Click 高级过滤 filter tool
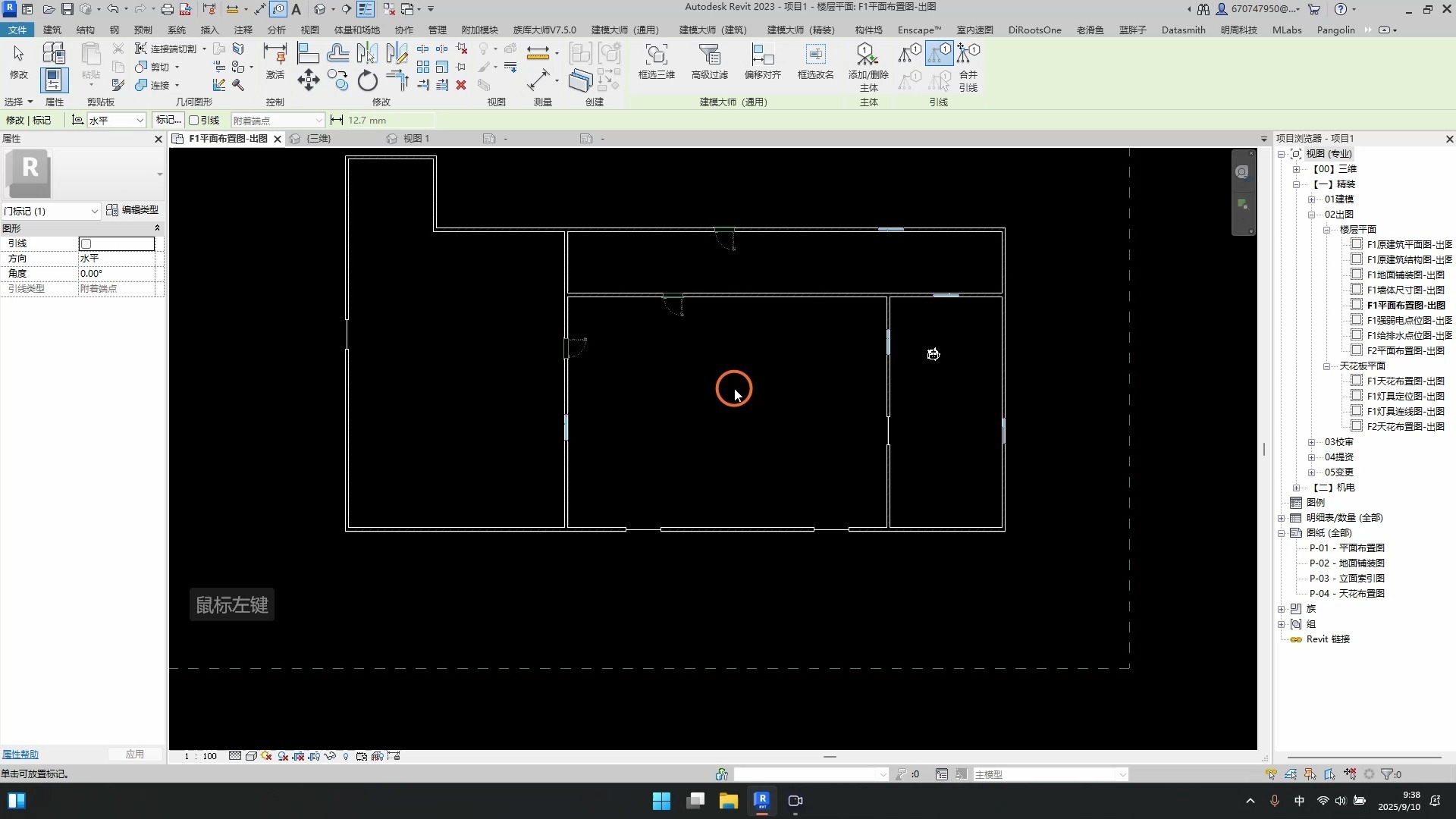Screen dimensions: 1456x819 coord(710,61)
